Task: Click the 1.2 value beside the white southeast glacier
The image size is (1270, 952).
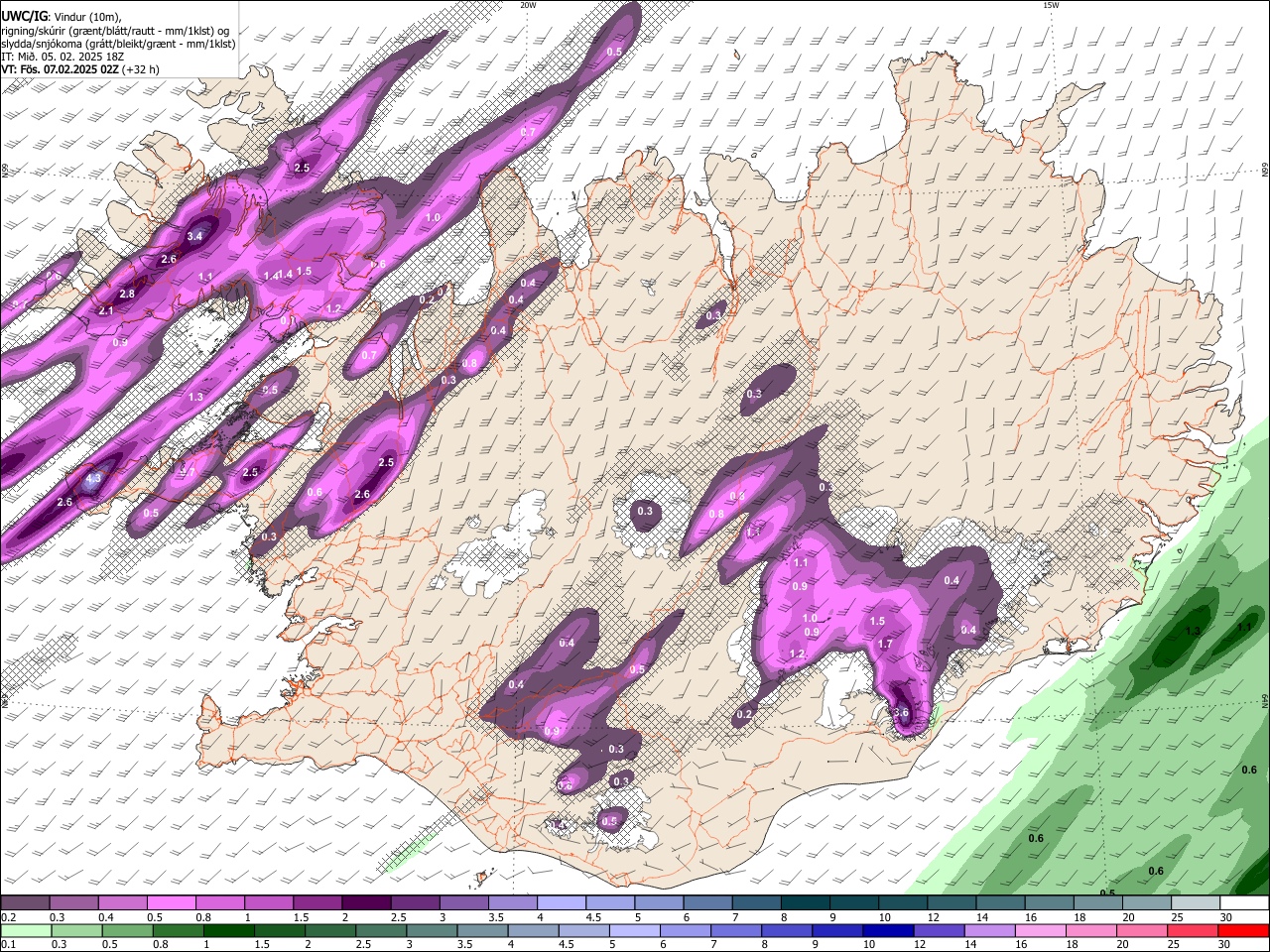Action: tap(797, 654)
